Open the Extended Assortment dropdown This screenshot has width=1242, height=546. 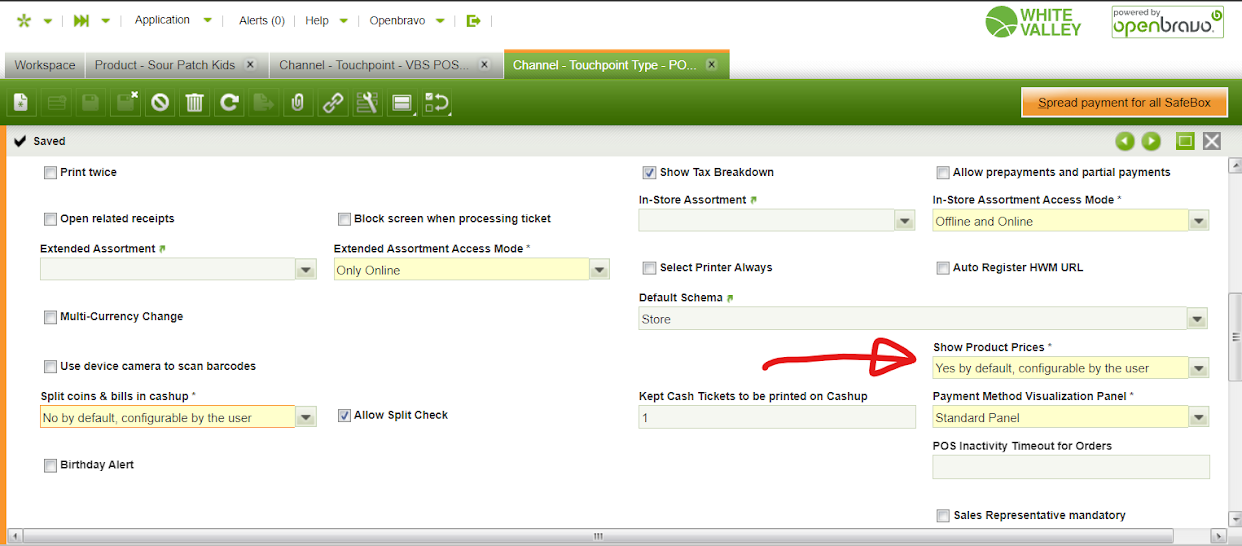coord(306,270)
